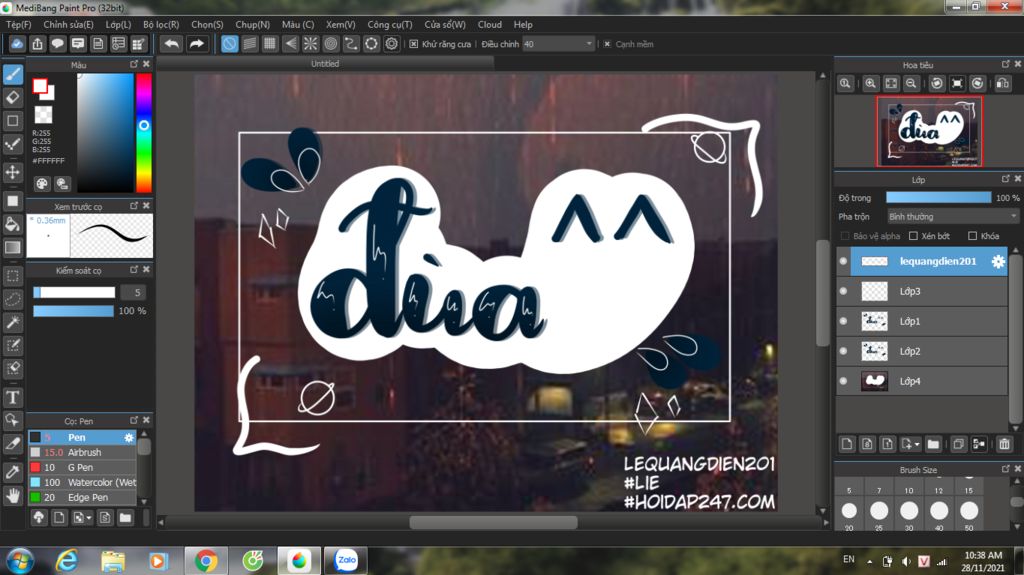
Task: Select the Edge Pen brush
Action: tap(82, 497)
